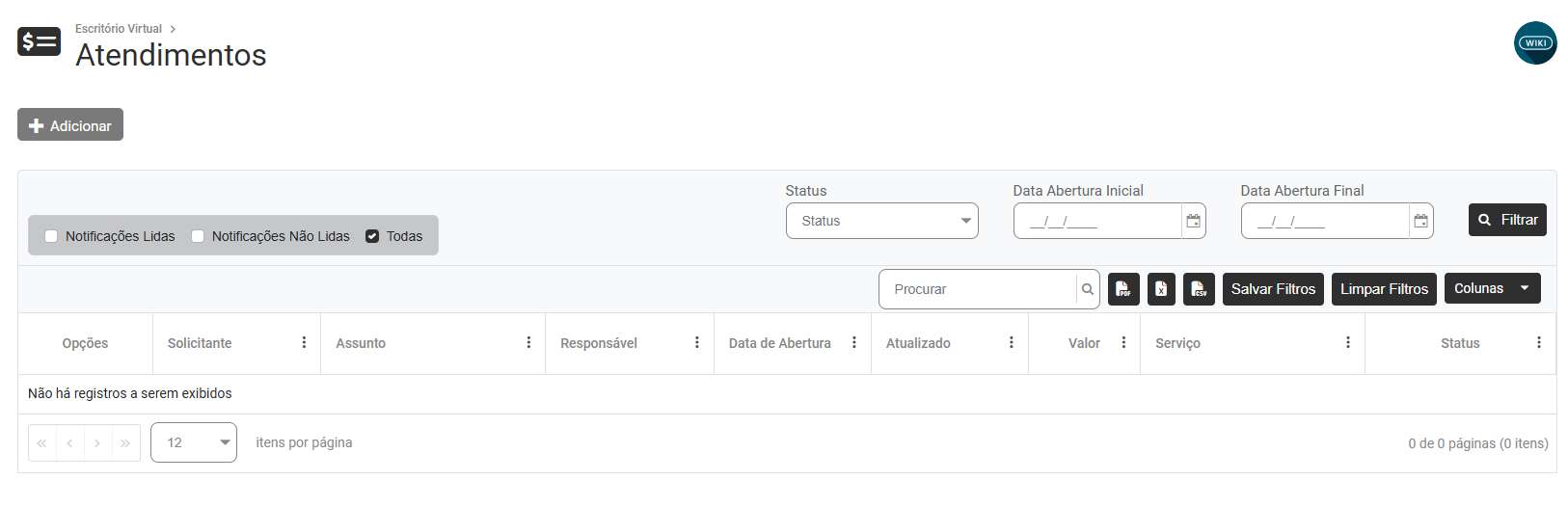Open the Assunto column options menu
Screen dimensions: 1568x507
pyautogui.click(x=528, y=343)
